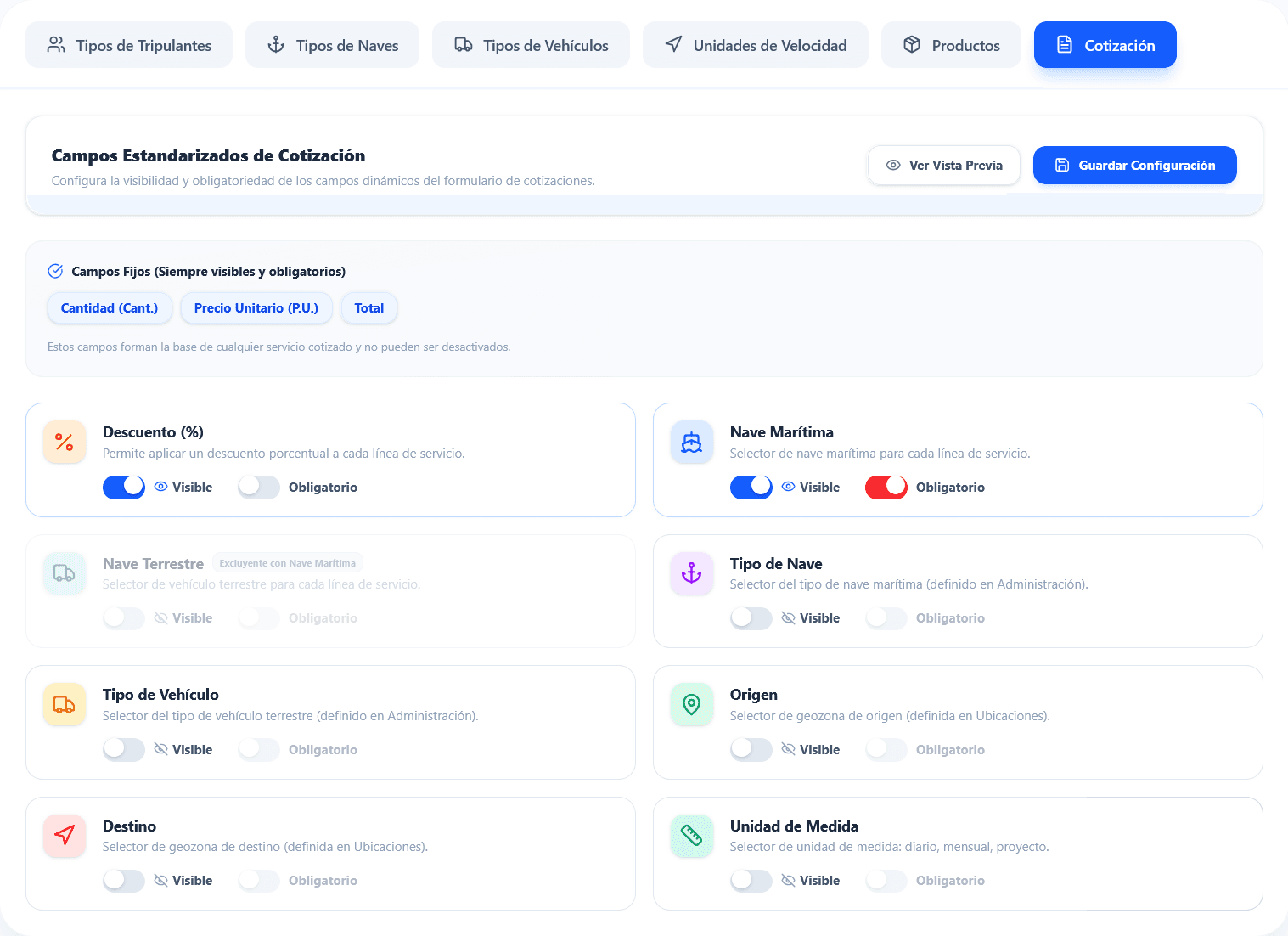
Task: Click the check circle icon beside Campos Fijos
Action: point(55,271)
